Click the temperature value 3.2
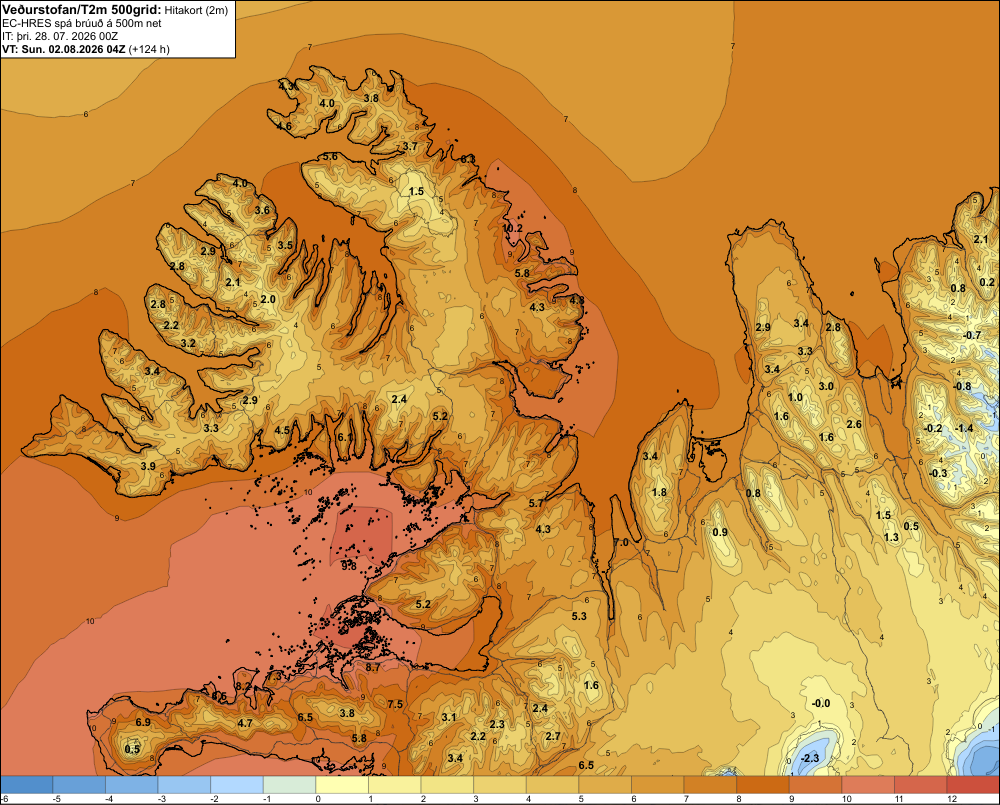The height and width of the screenshot is (805, 1000). (x=188, y=343)
